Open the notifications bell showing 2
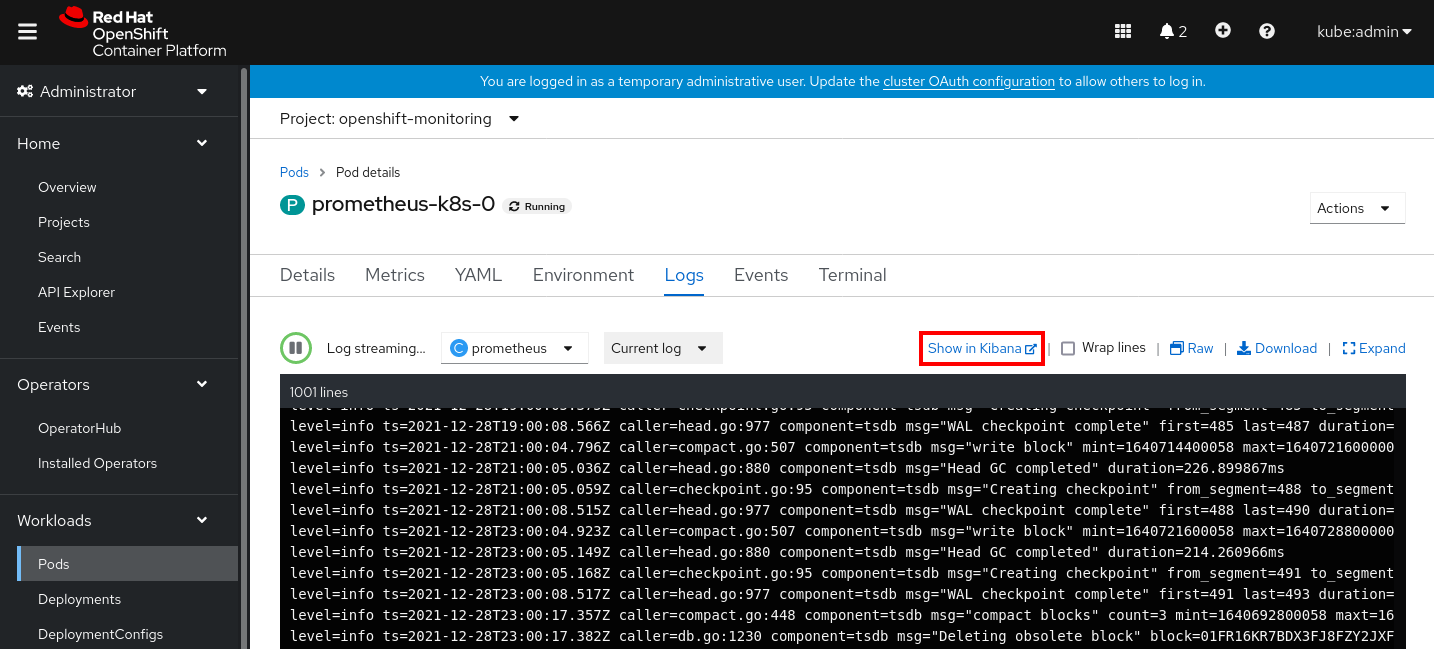Screen dimensions: 1434x649 (x=1173, y=31)
